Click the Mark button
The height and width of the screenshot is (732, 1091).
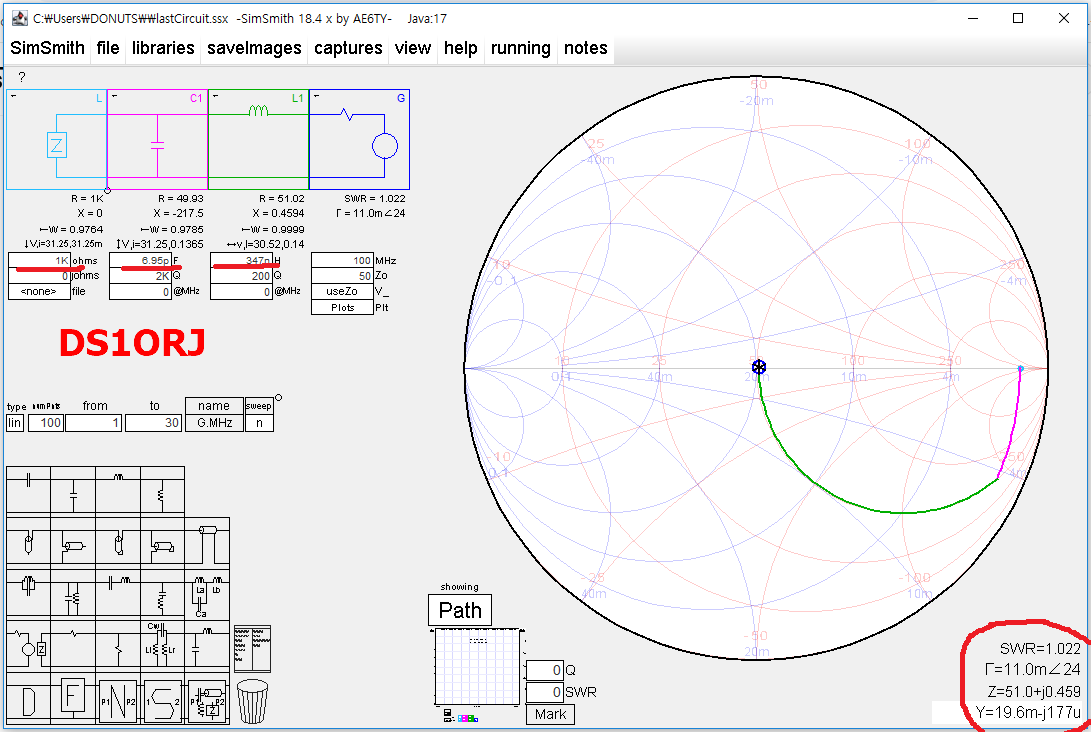tap(550, 715)
